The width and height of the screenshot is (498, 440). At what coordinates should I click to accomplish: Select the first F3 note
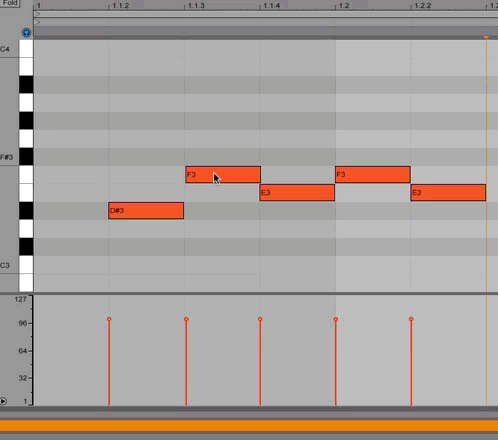tap(223, 175)
